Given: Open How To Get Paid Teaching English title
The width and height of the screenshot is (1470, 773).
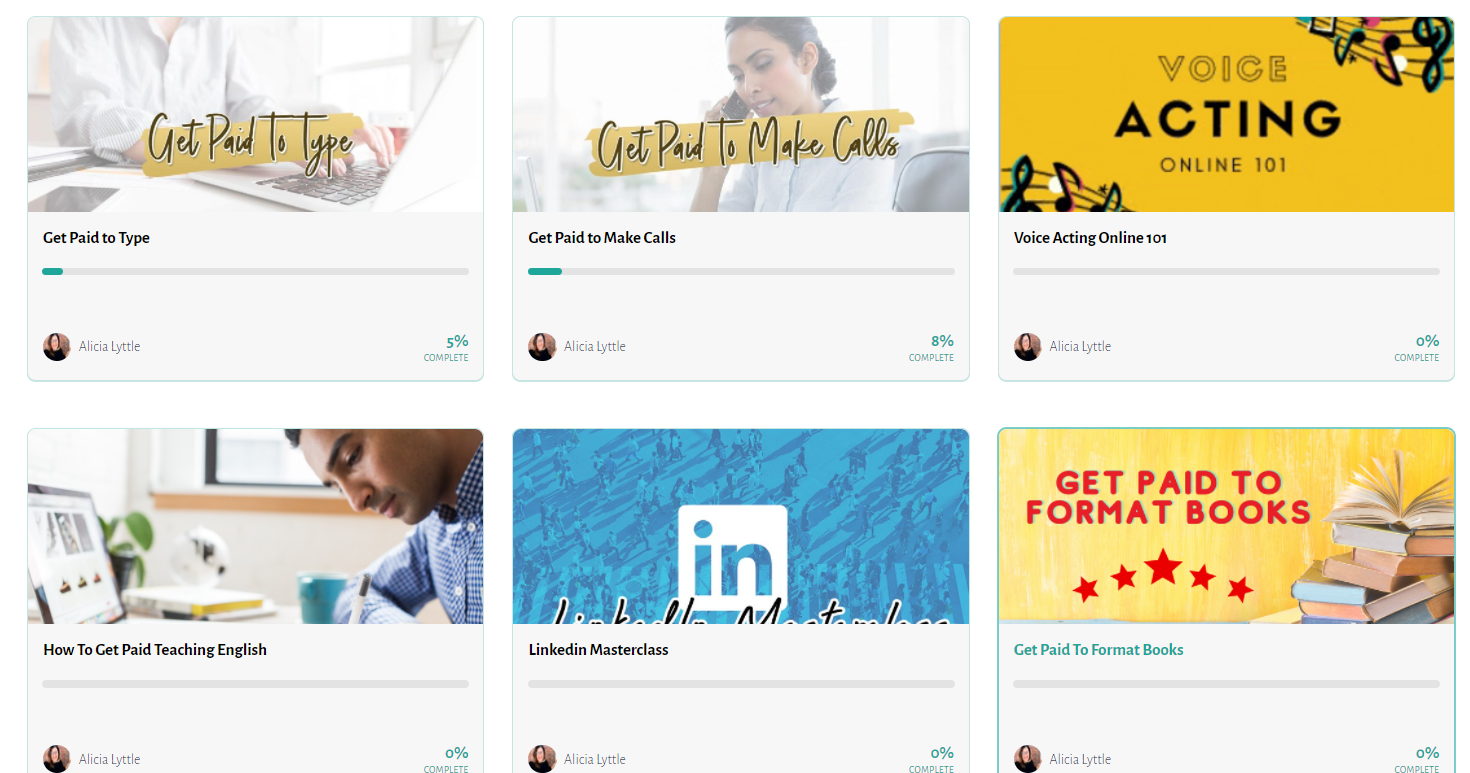Looking at the screenshot, I should click(155, 650).
